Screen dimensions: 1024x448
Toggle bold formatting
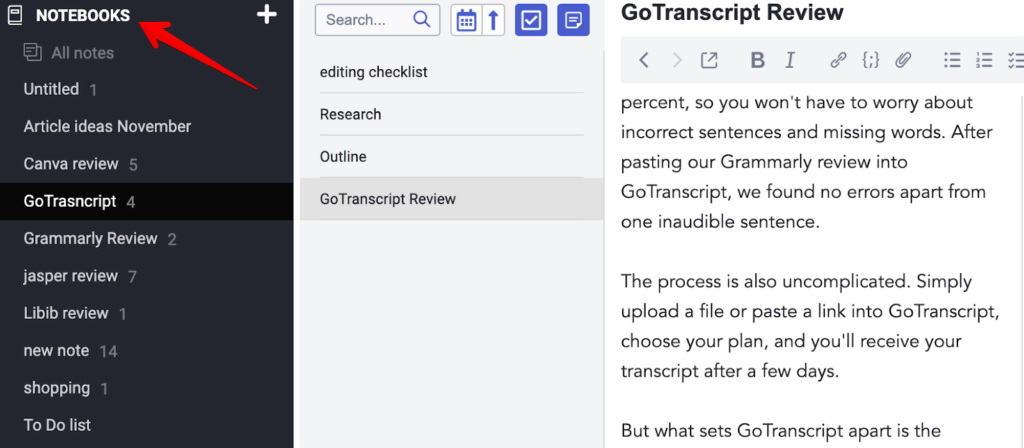click(x=758, y=61)
